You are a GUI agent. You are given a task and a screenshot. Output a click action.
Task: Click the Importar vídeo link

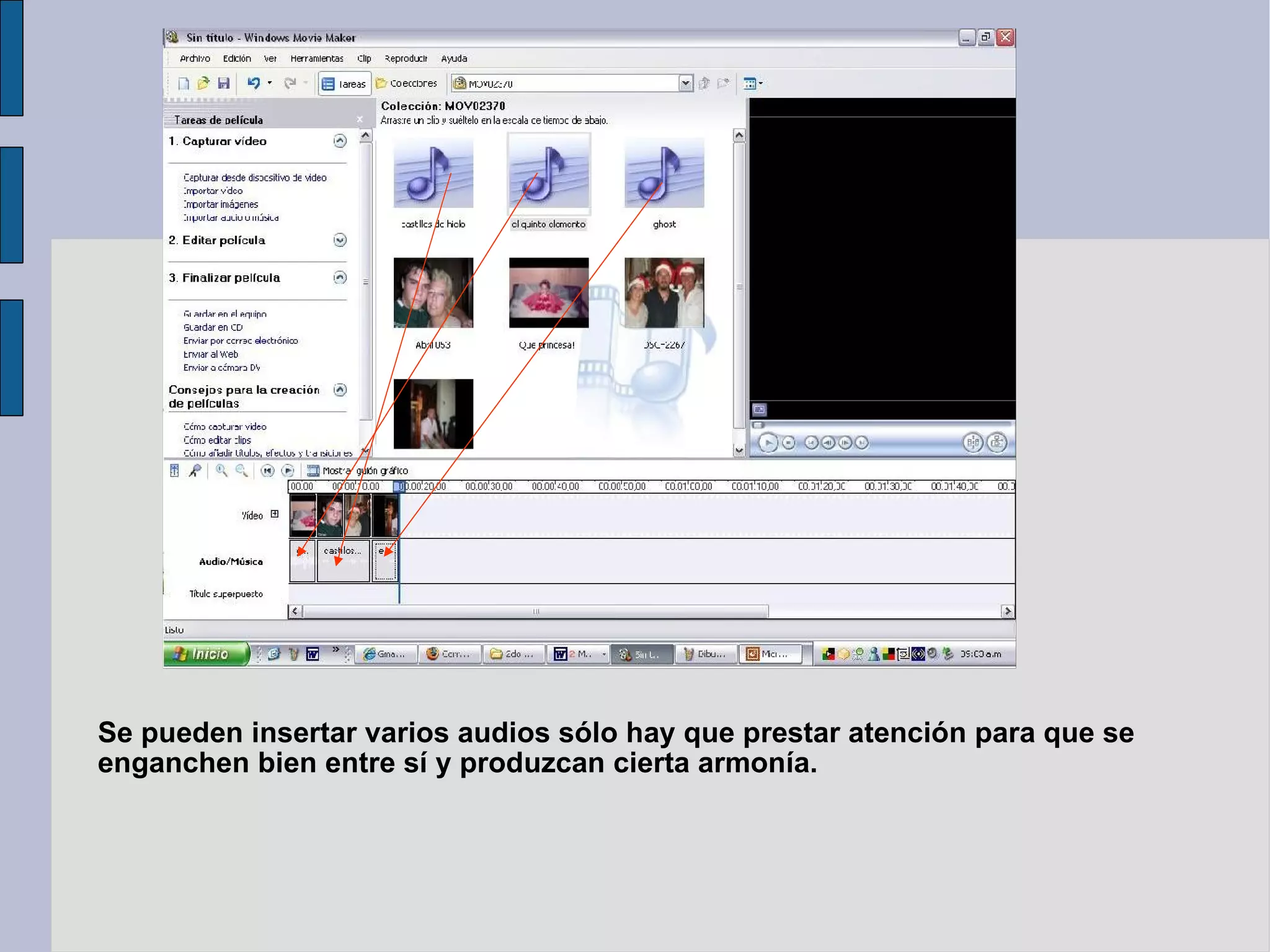pos(213,191)
